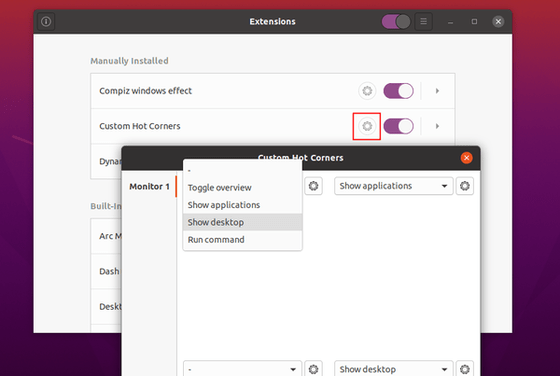Screen dimensions: 560x376
Task: Click the Manually Installed section heading
Action: click(129, 61)
